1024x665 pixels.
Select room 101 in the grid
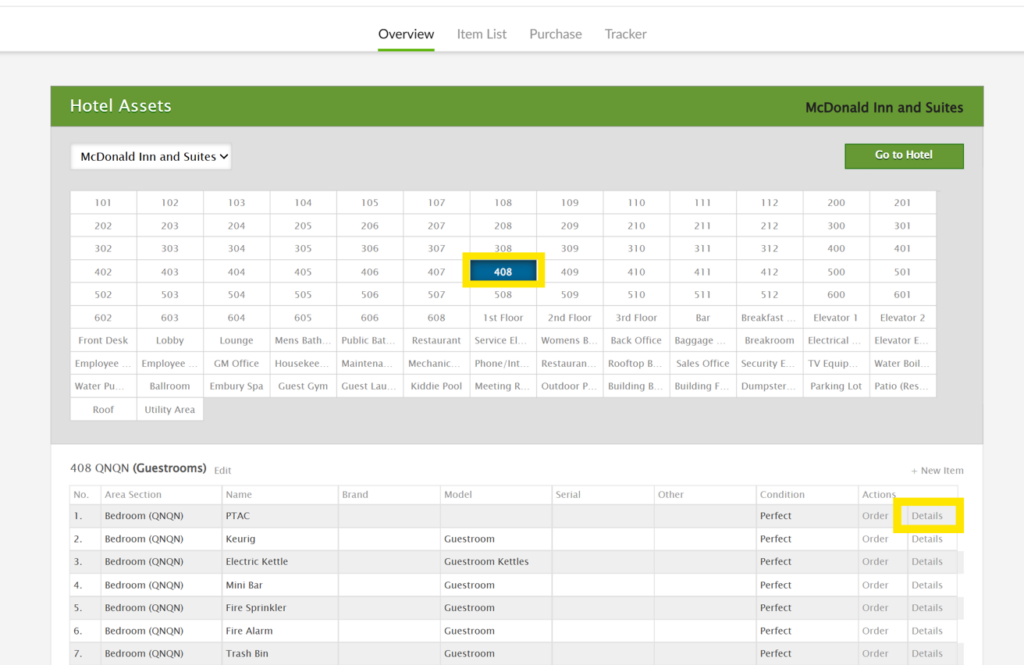click(x=103, y=203)
